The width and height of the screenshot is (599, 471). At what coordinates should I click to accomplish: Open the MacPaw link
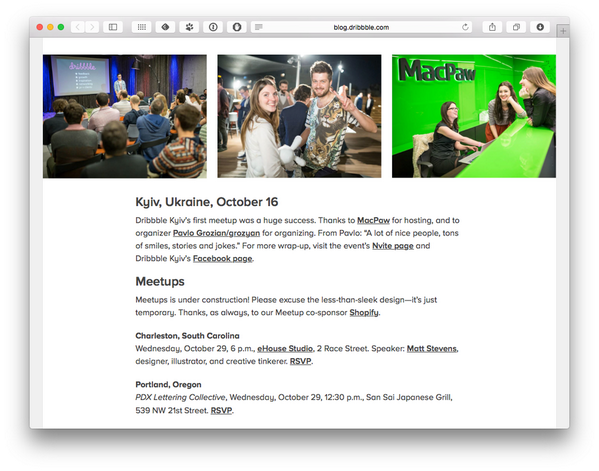coord(373,220)
